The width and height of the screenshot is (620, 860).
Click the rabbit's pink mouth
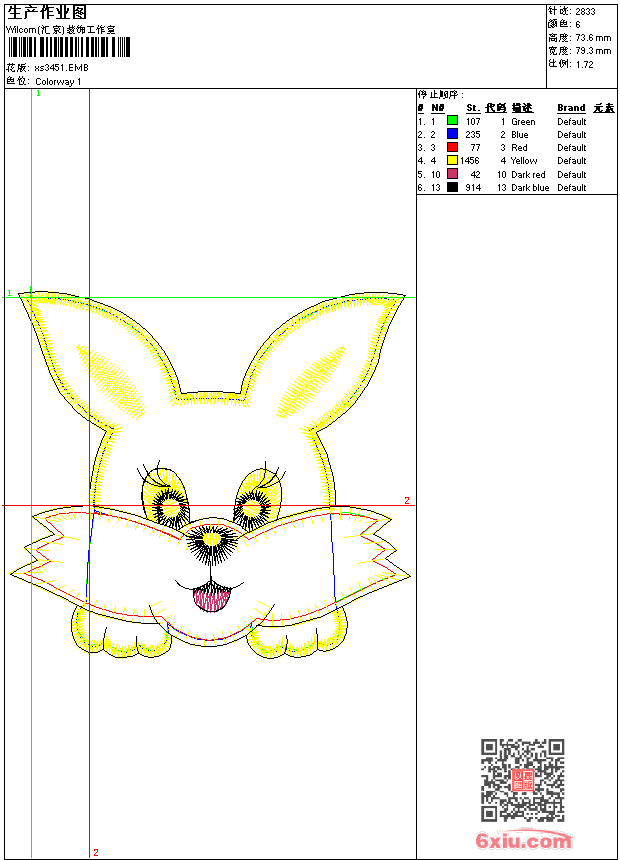209,598
